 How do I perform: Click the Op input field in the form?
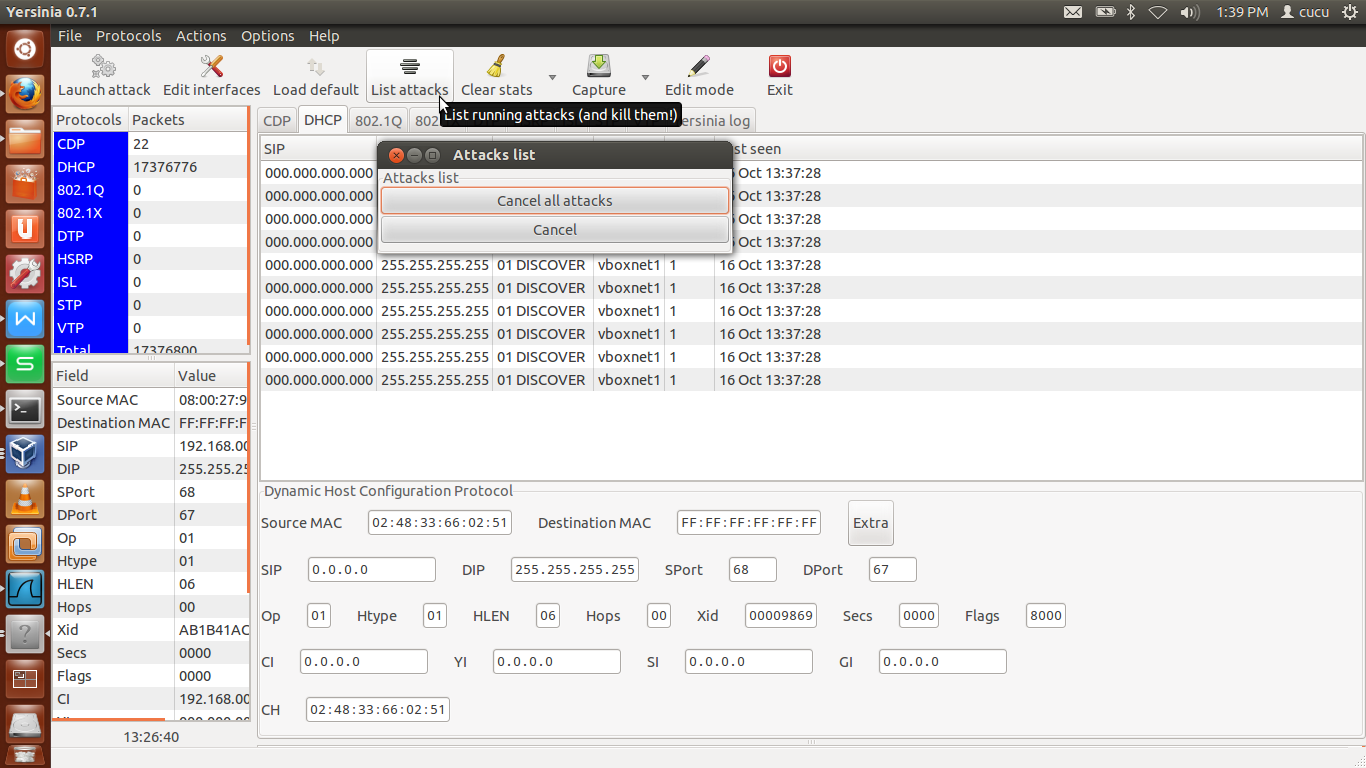(319, 616)
